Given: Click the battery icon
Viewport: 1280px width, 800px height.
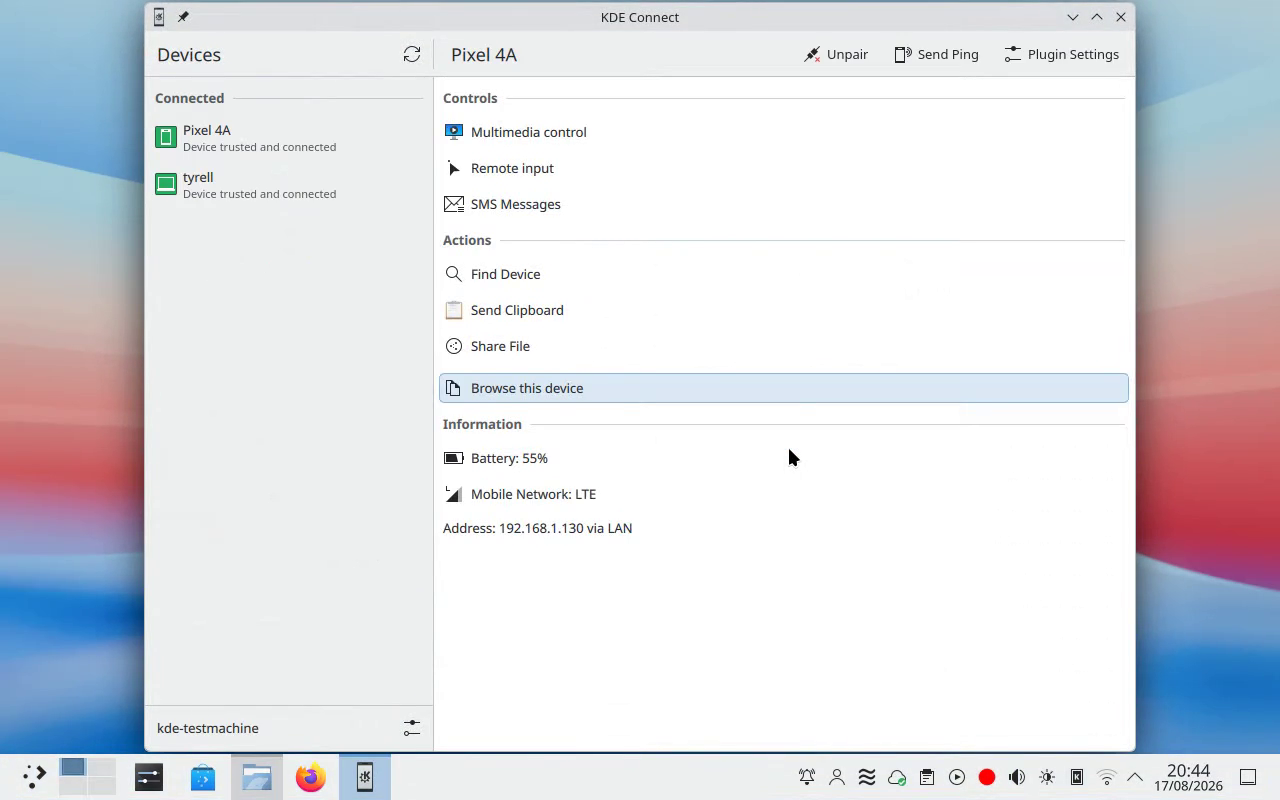Looking at the screenshot, I should pyautogui.click(x=454, y=458).
